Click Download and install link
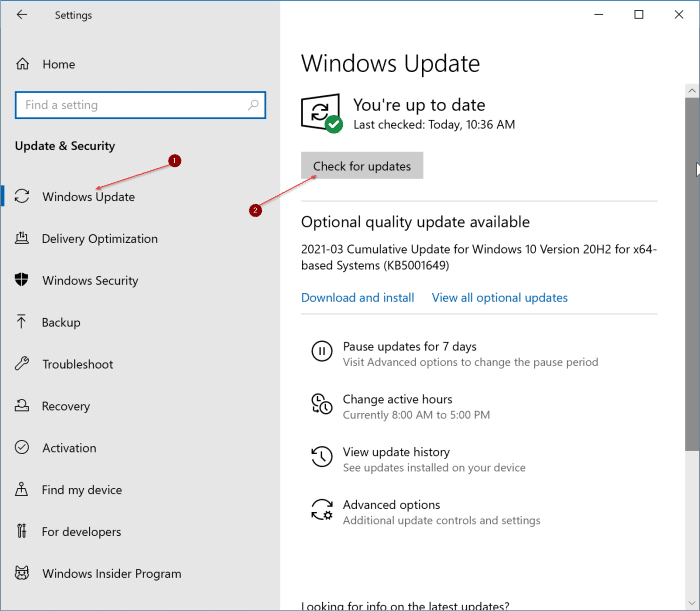The width and height of the screenshot is (700, 611). (x=358, y=298)
